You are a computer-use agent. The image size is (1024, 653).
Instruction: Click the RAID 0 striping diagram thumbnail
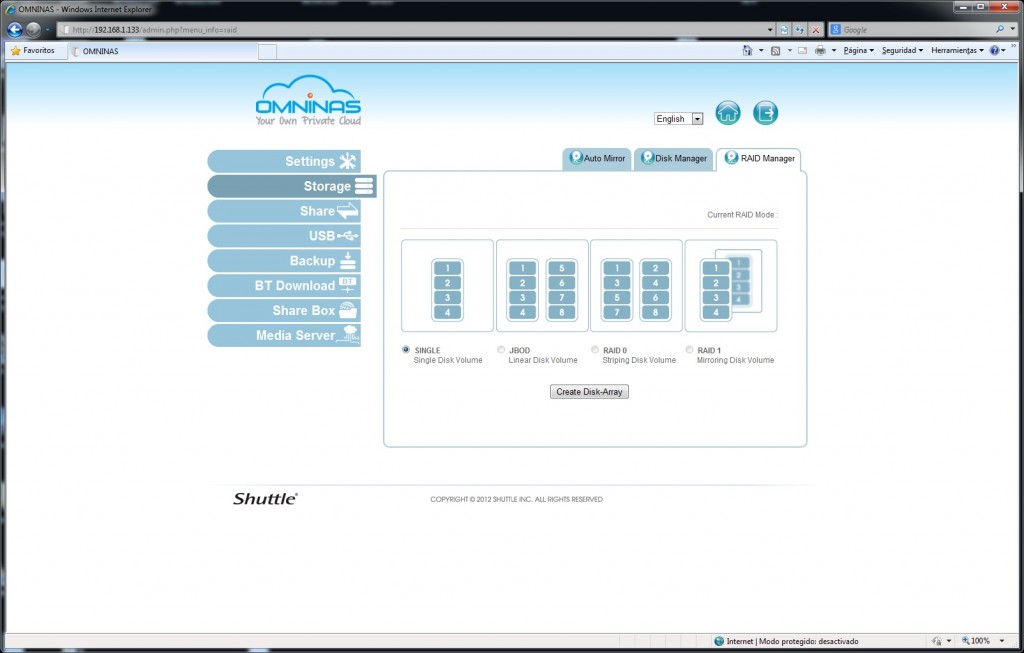tap(636, 286)
